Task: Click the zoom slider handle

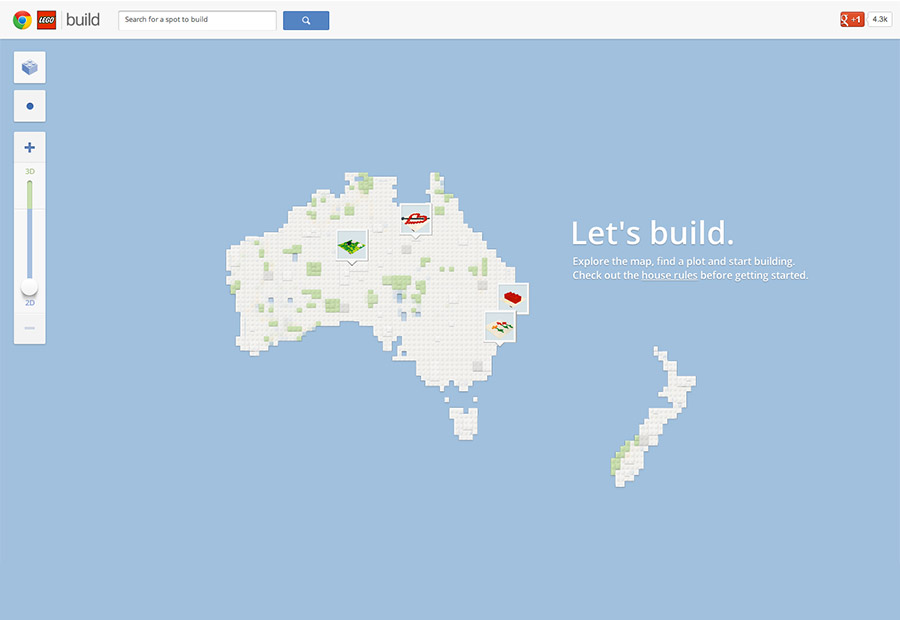Action: pos(29,287)
